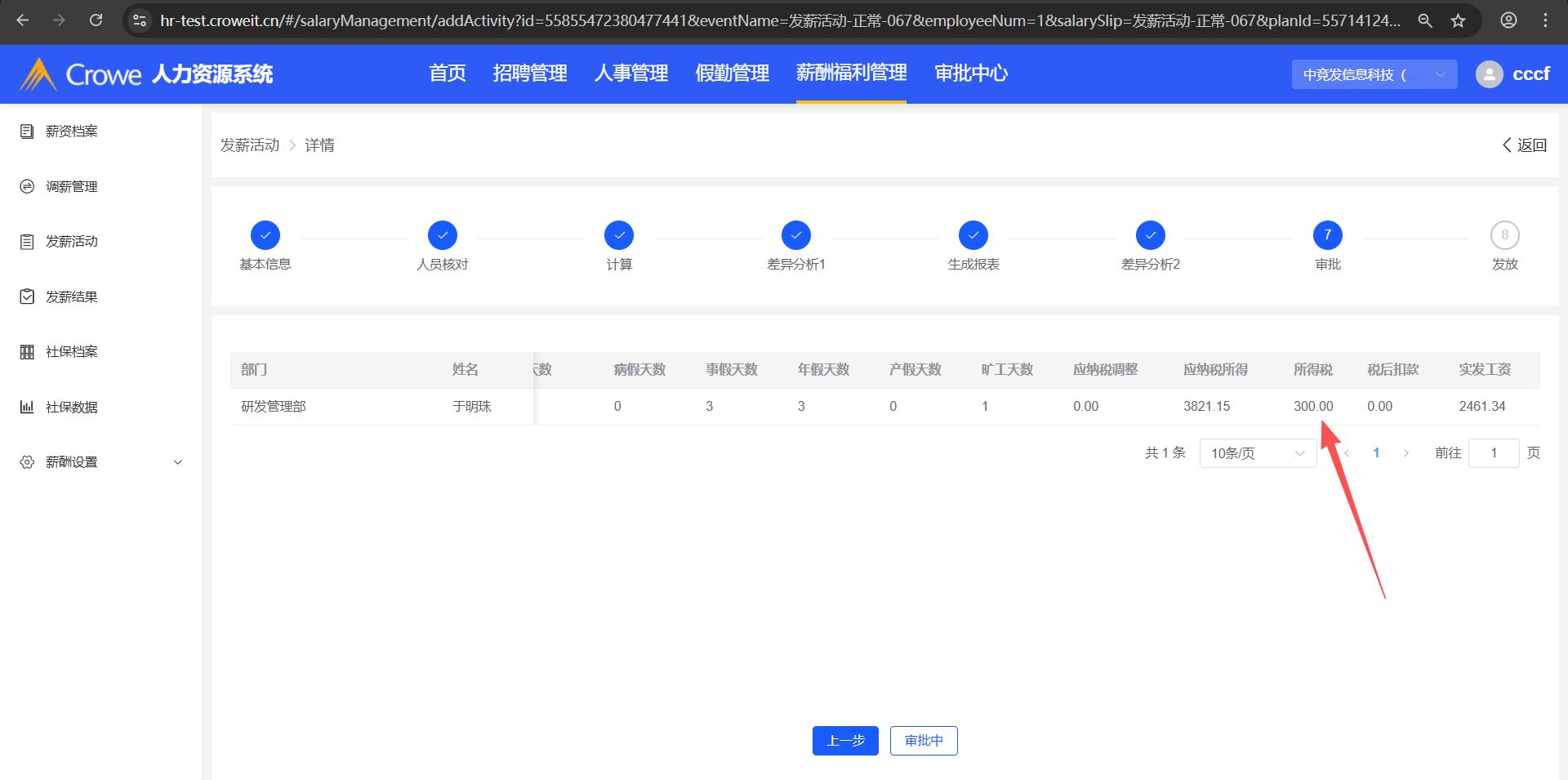Reload the page with browser refresh icon
The image size is (1568, 780).
point(96,20)
